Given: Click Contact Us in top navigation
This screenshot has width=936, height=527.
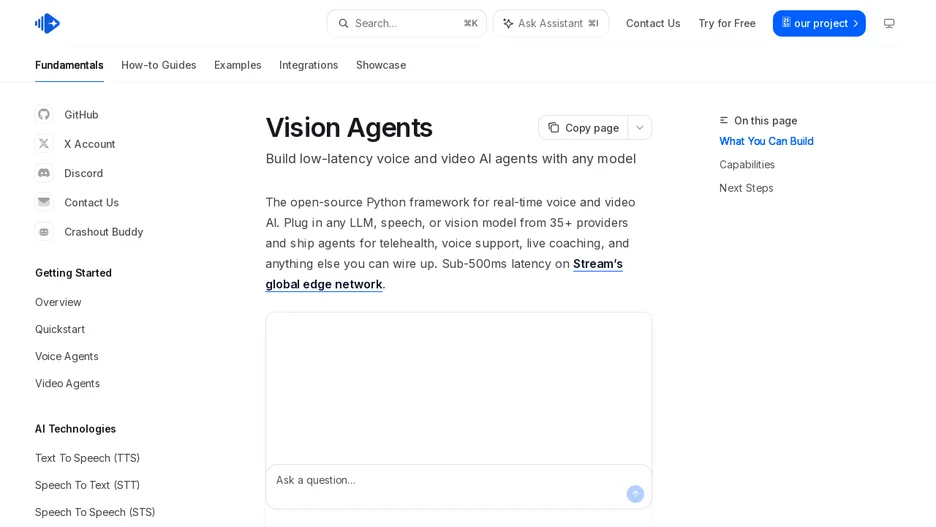Looking at the screenshot, I should [653, 23].
